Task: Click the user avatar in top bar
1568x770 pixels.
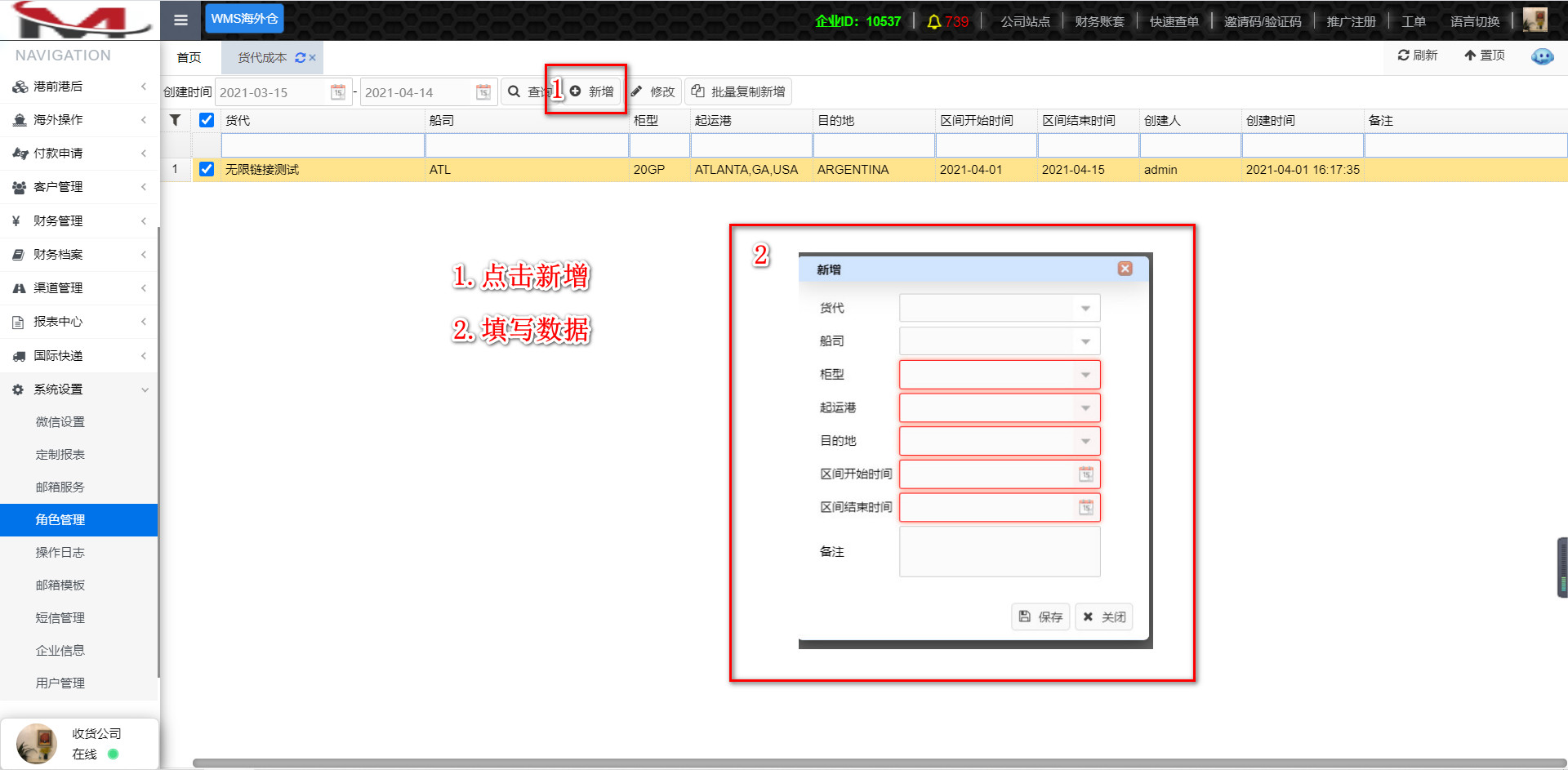Action: (1535, 20)
